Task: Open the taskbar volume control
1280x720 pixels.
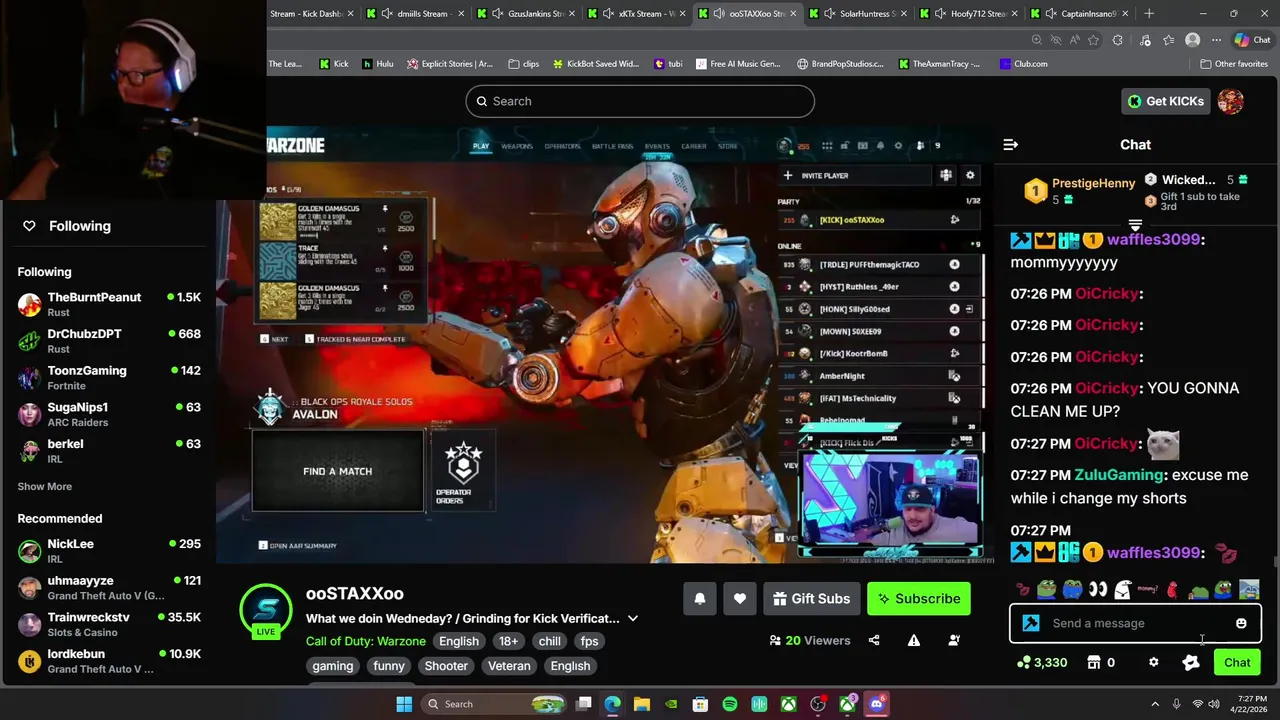Action: pos(1213,704)
